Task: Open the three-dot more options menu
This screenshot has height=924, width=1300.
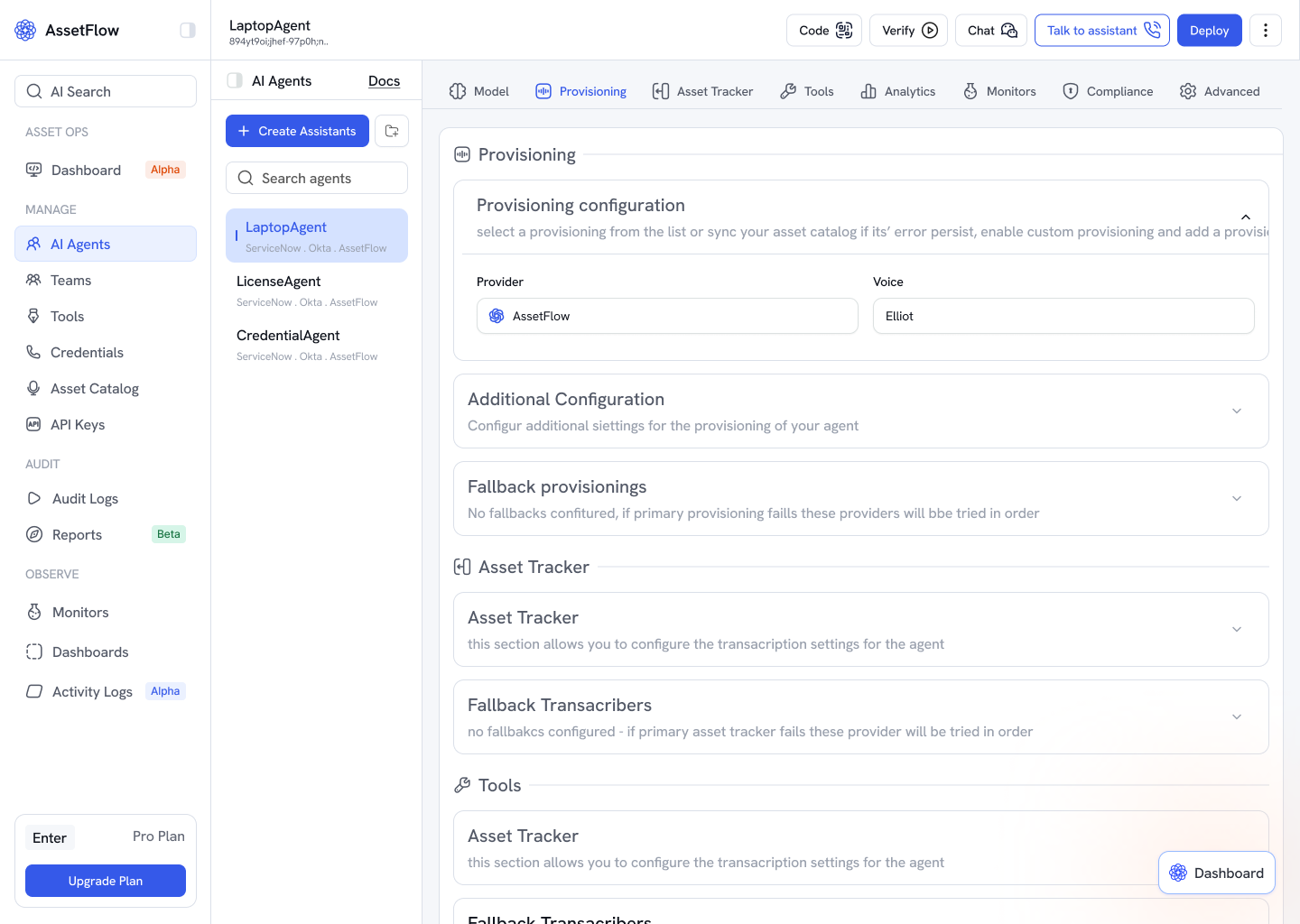Action: pos(1266,31)
